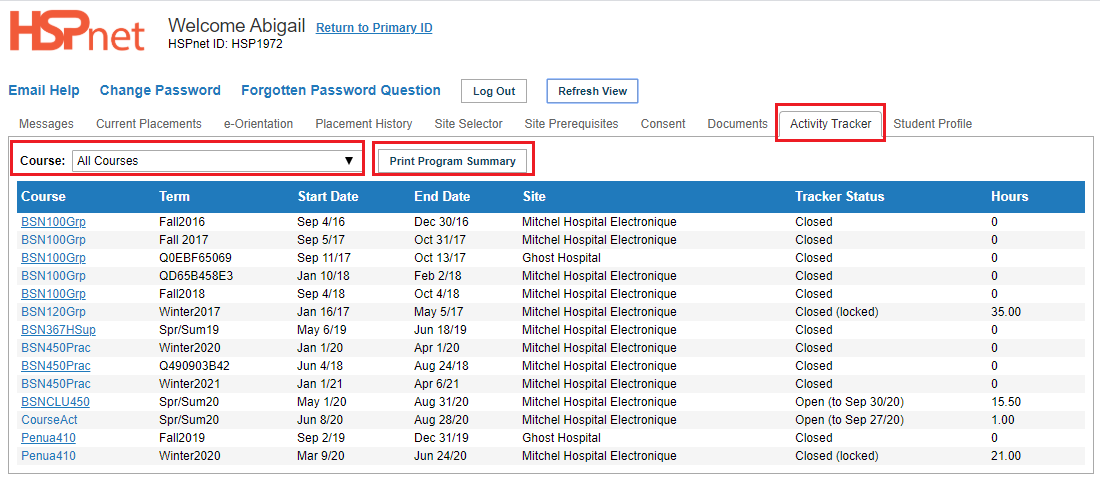1100x481 pixels.
Task: Open the Documents tab
Action: (x=737, y=124)
